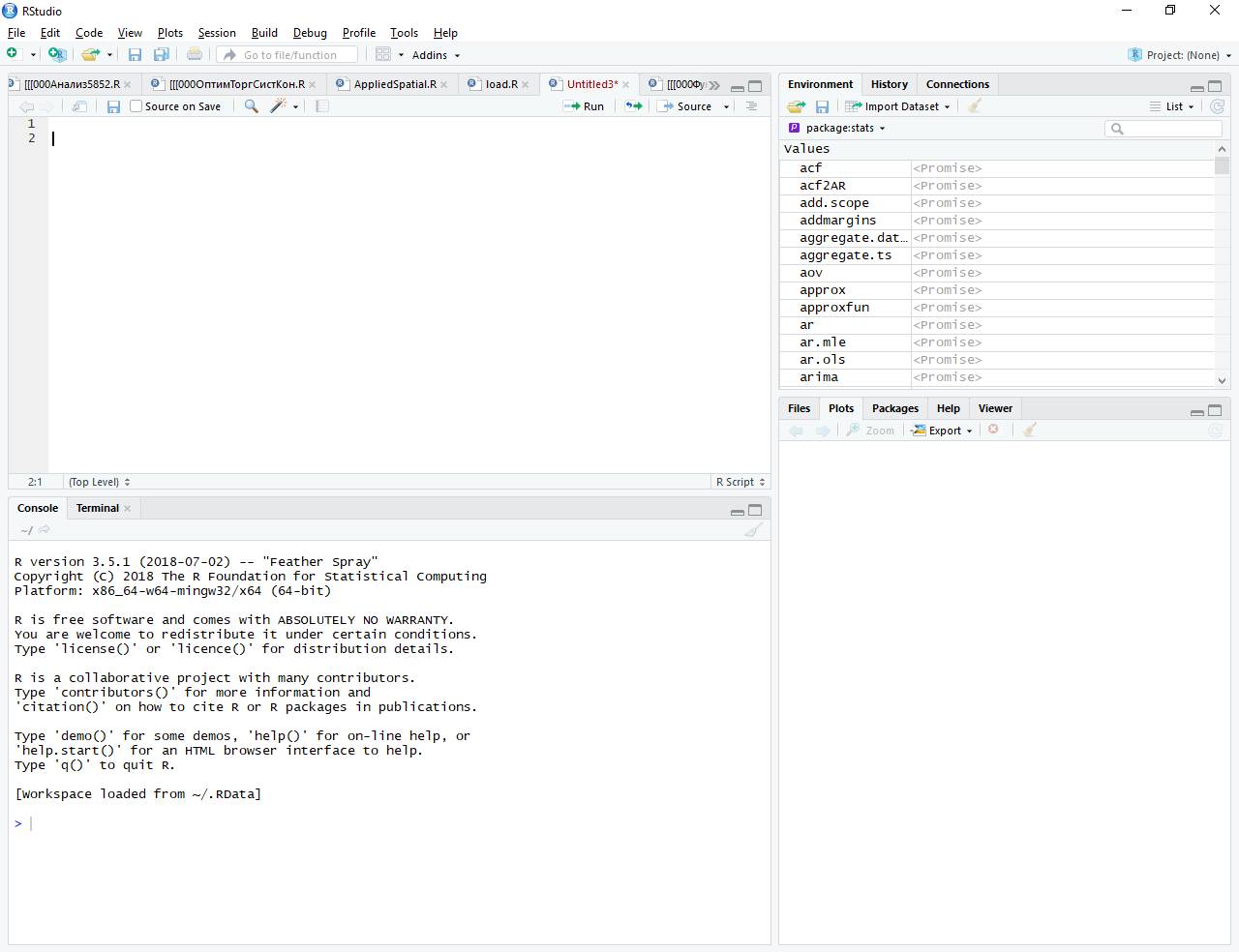Maximize the Console pane
The height and width of the screenshot is (952, 1239).
tap(755, 510)
